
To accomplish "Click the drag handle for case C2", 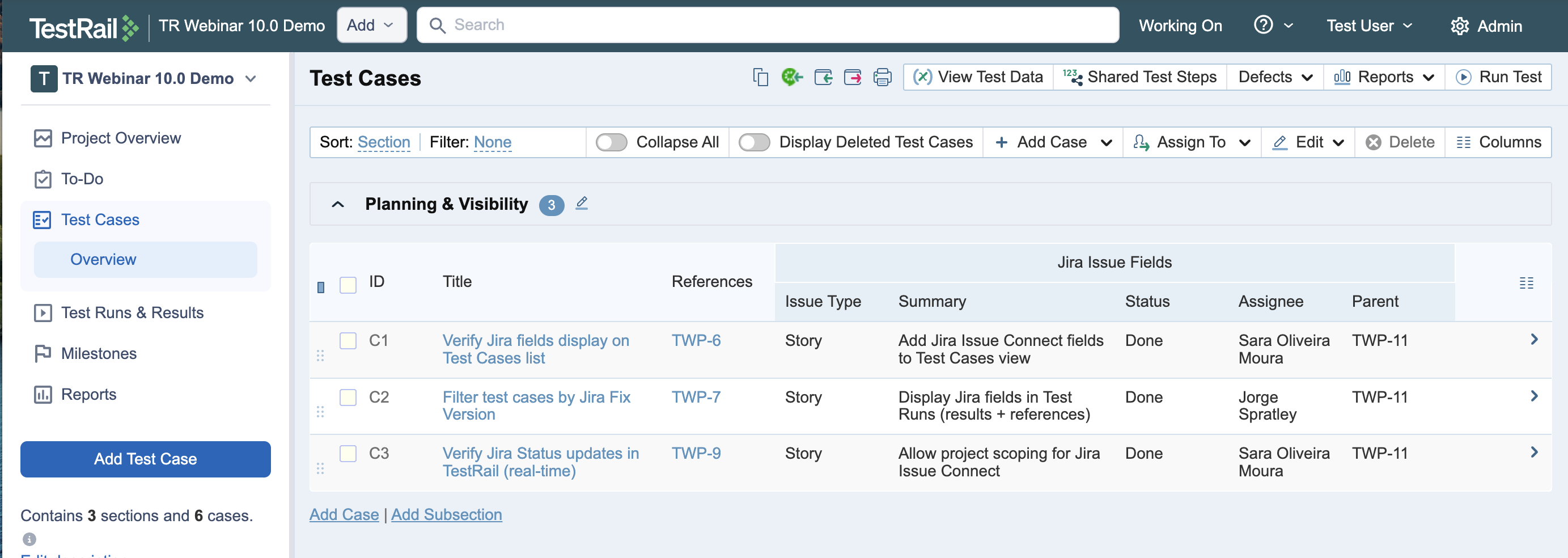I will [320, 412].
